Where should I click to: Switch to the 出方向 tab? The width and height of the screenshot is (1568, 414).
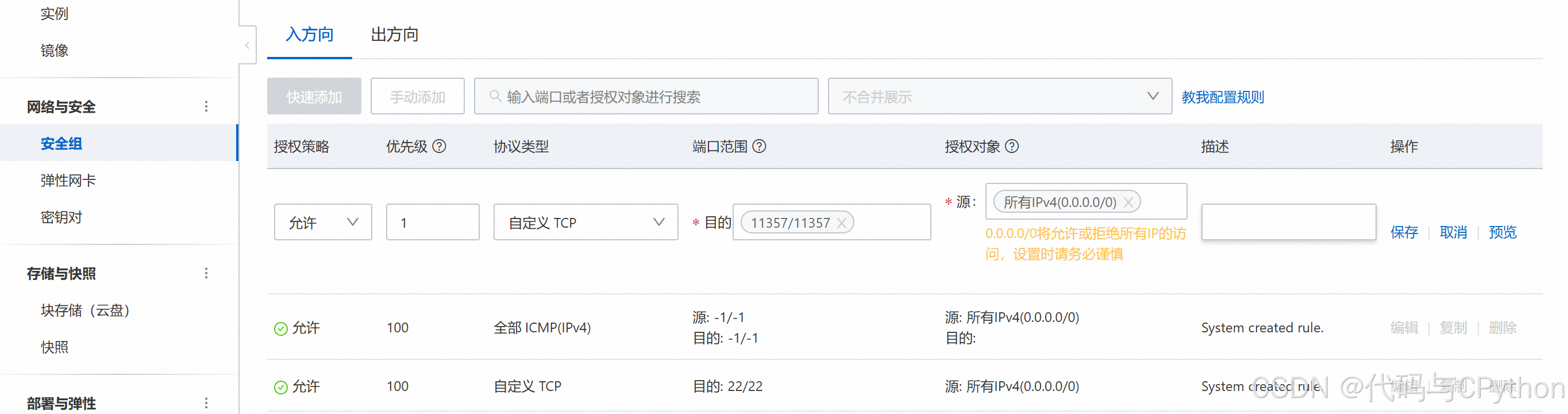pyautogui.click(x=394, y=34)
